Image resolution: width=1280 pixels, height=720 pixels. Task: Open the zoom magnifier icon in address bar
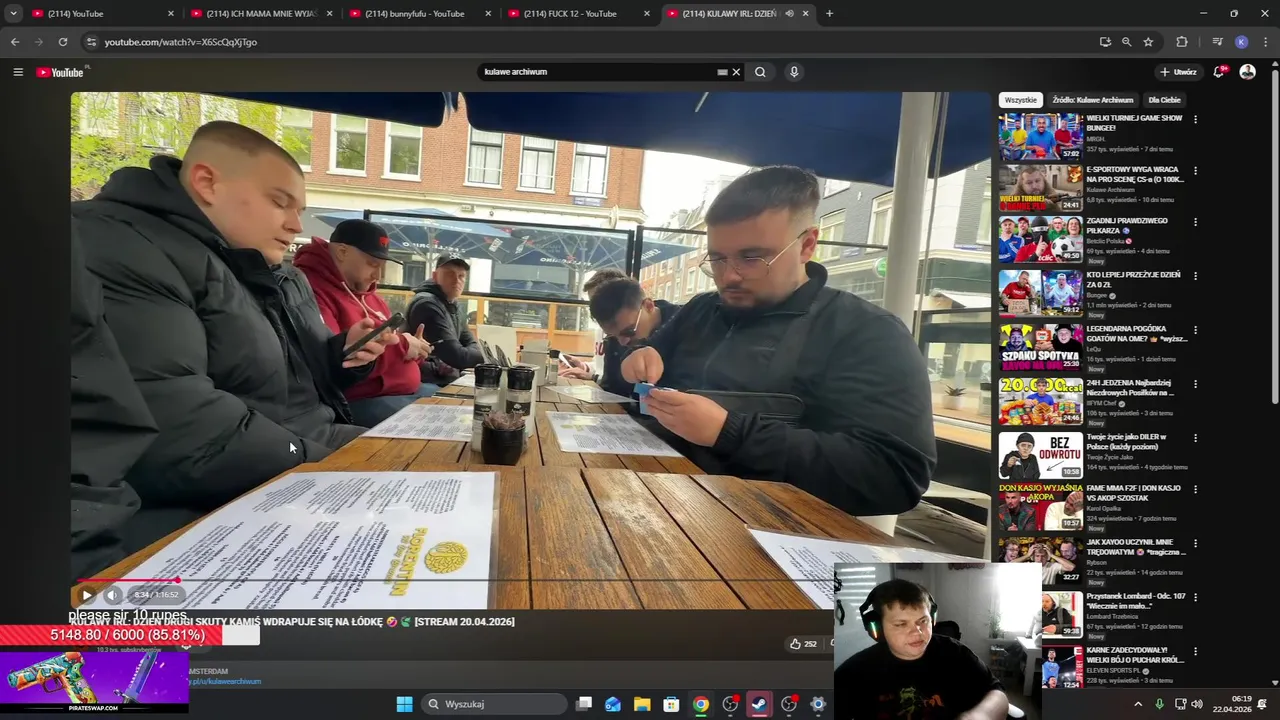coord(1126,42)
